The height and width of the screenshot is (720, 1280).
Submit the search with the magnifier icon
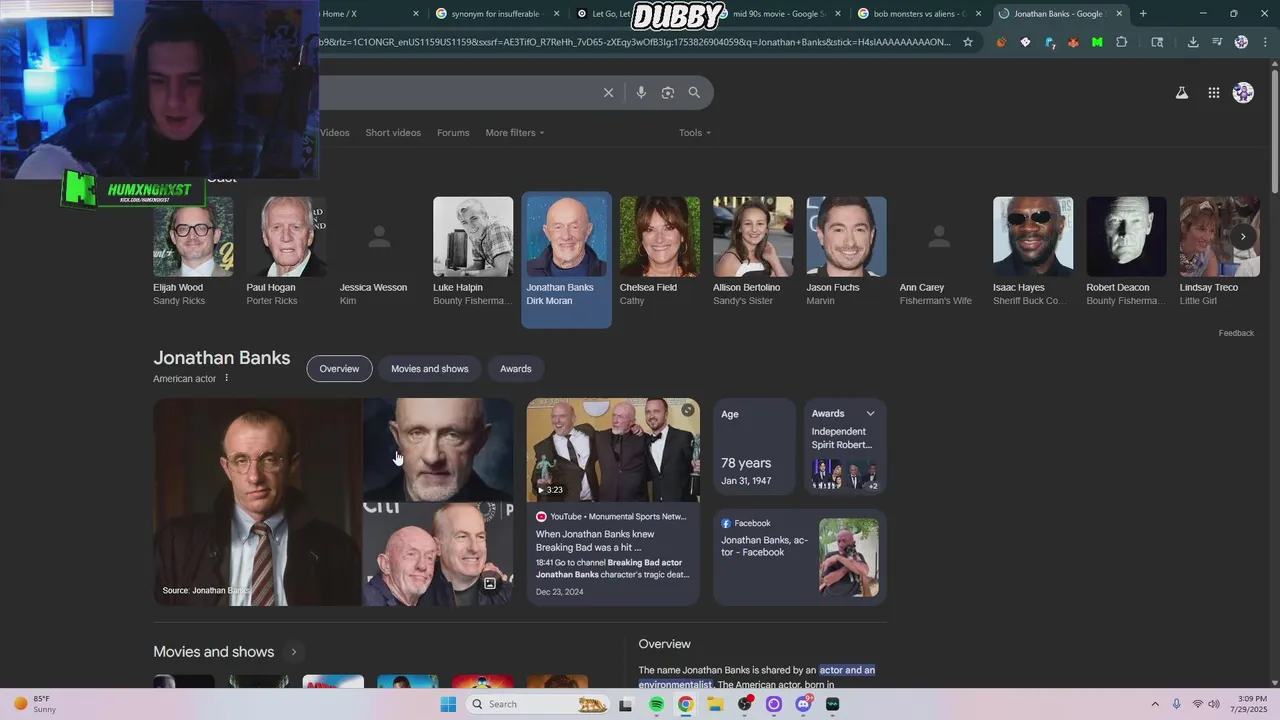[694, 93]
